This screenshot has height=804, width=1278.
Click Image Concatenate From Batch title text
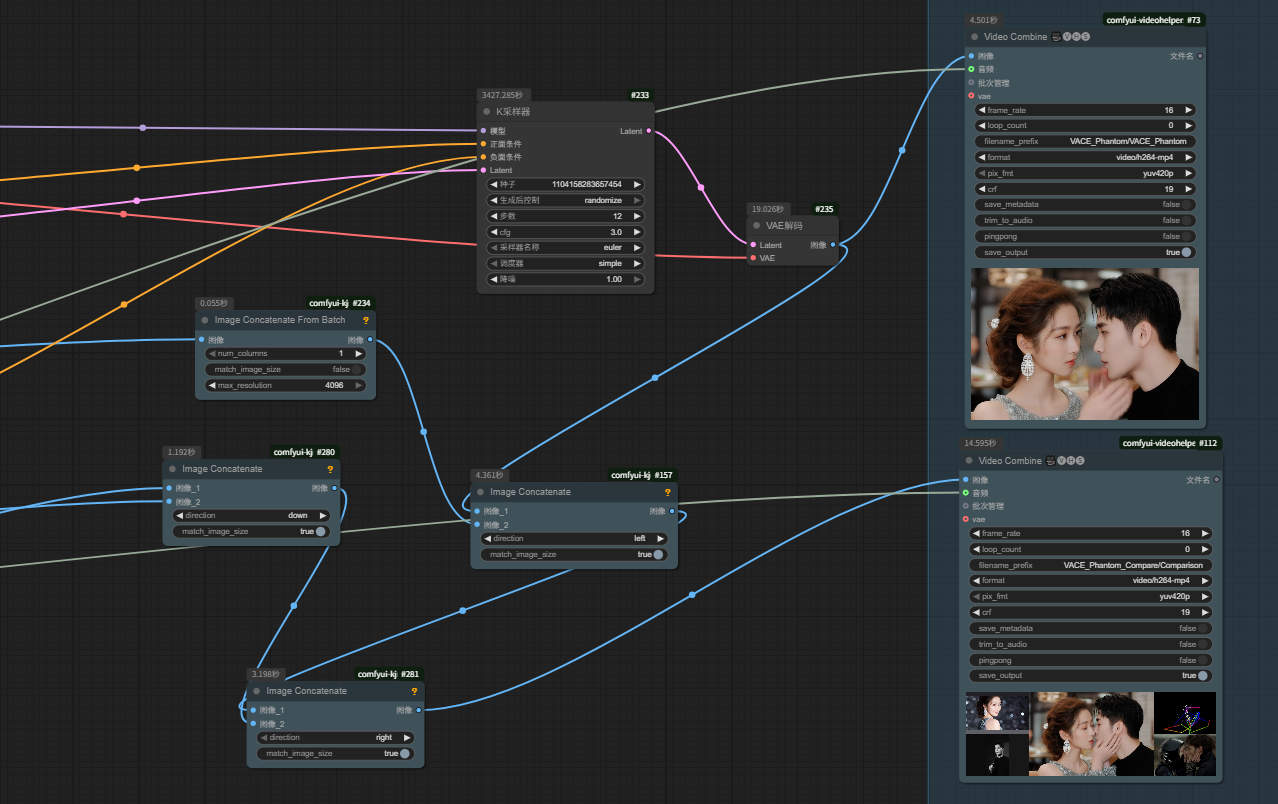point(280,320)
